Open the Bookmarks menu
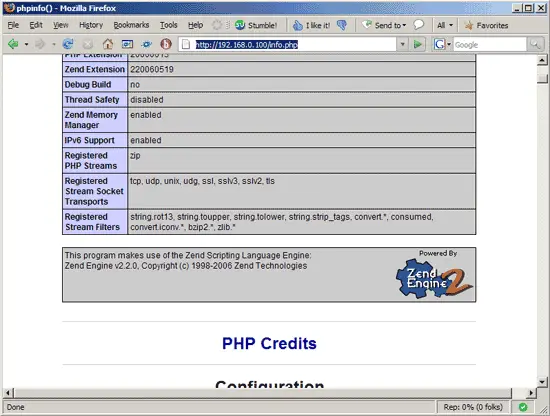The width and height of the screenshot is (550, 416). point(131,25)
